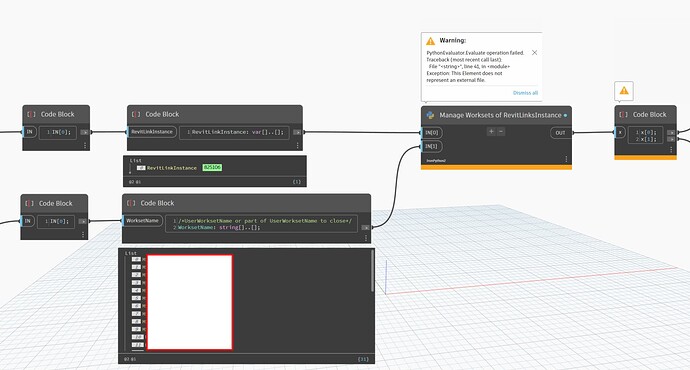The width and height of the screenshot is (690, 370).
Task: Open three-dot menu on Code Block feeding RevitLinkInstance
Action: (85, 145)
